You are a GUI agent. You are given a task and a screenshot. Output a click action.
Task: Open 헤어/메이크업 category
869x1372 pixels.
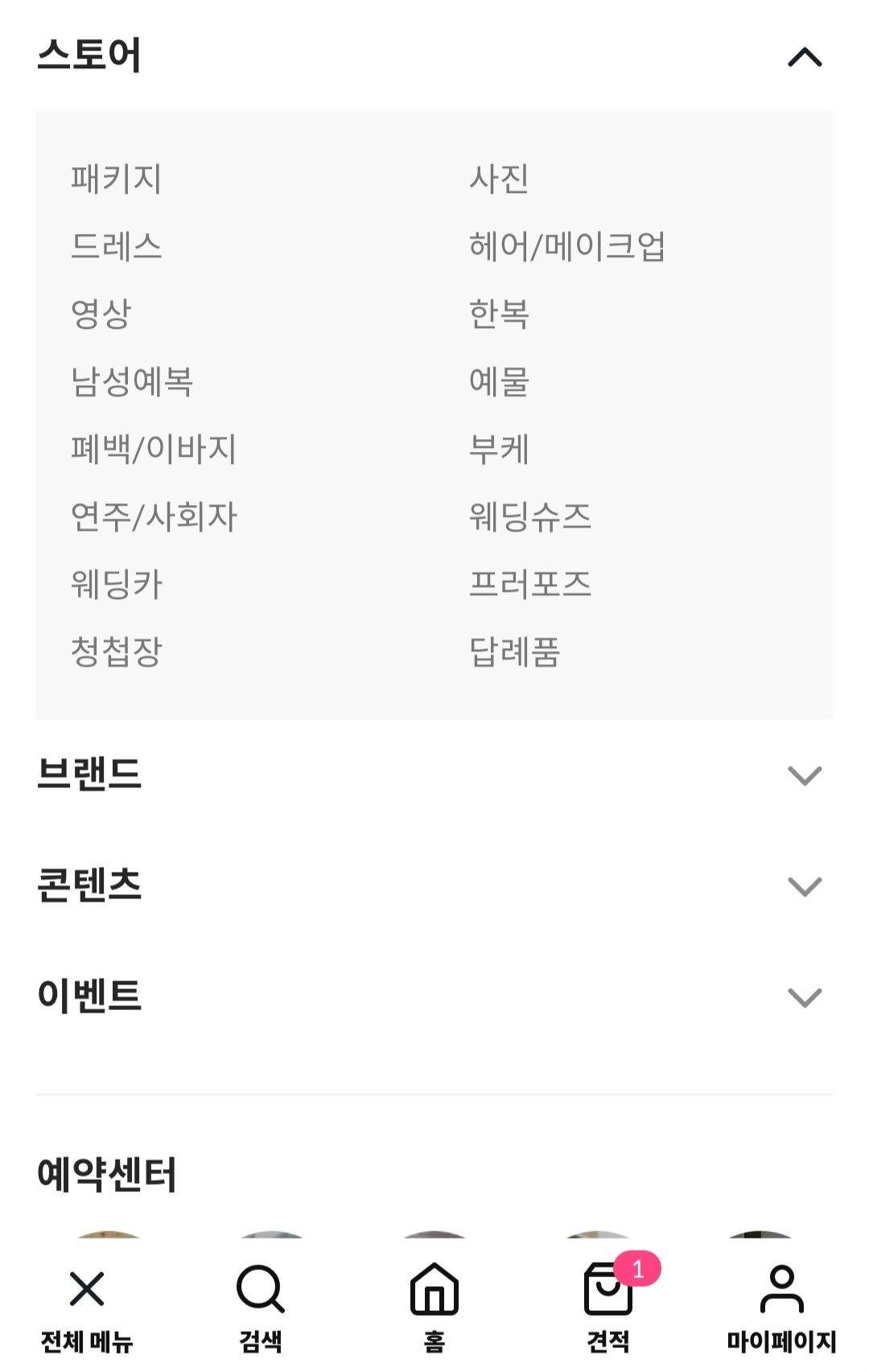tap(567, 246)
